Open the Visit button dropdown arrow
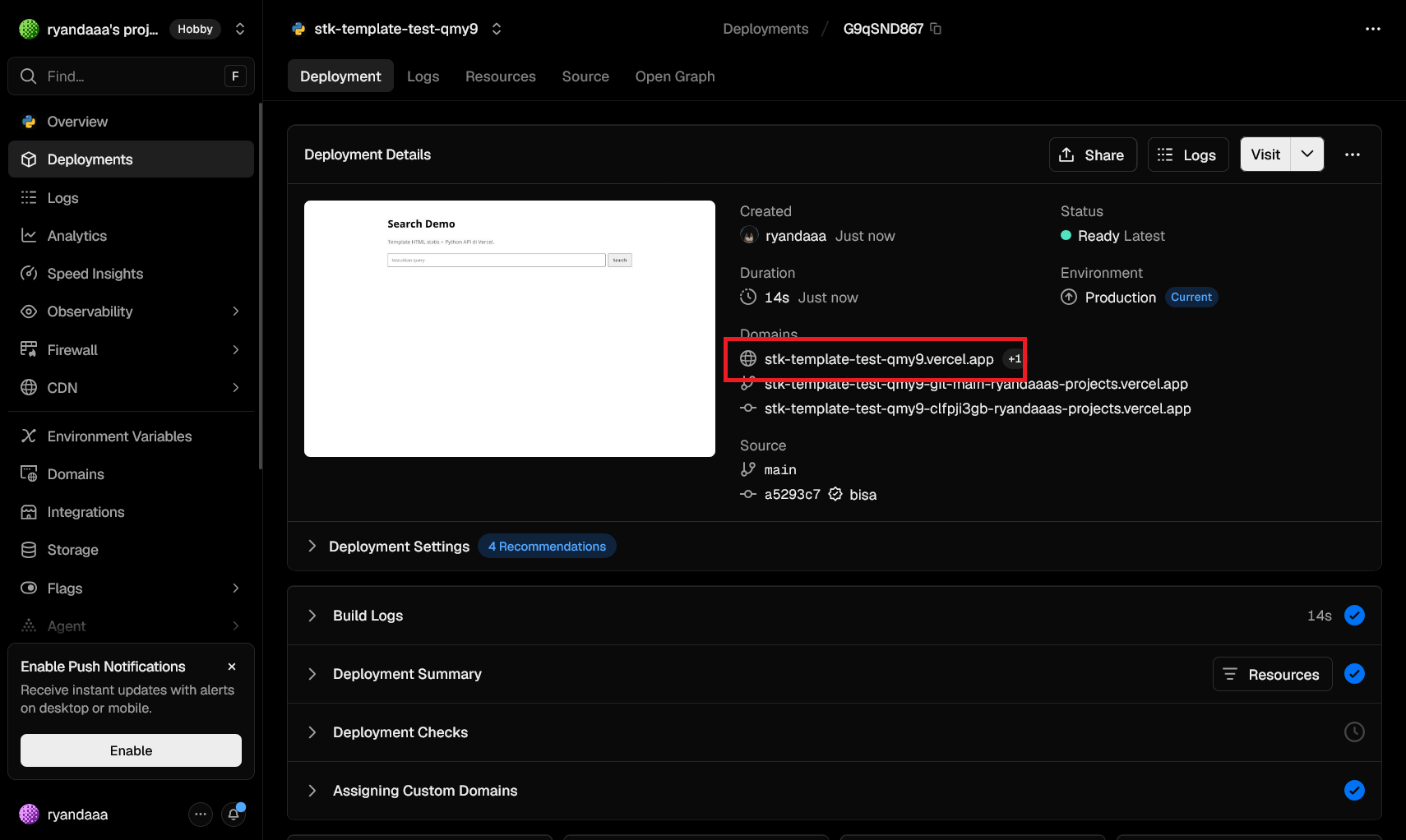 pos(1307,155)
